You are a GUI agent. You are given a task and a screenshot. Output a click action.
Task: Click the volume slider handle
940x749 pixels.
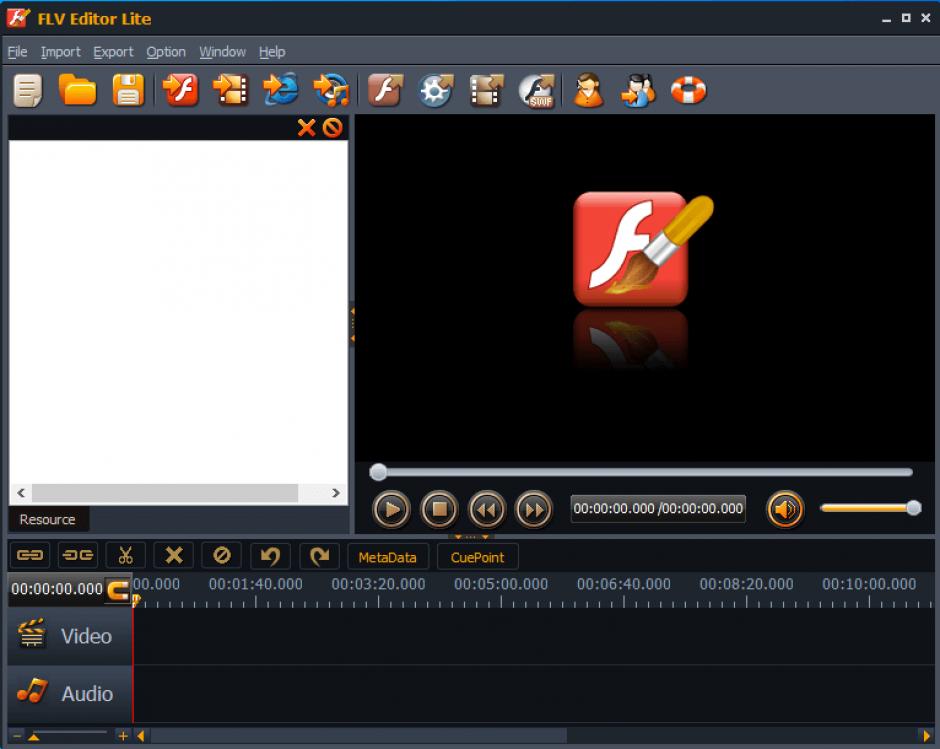tap(913, 508)
